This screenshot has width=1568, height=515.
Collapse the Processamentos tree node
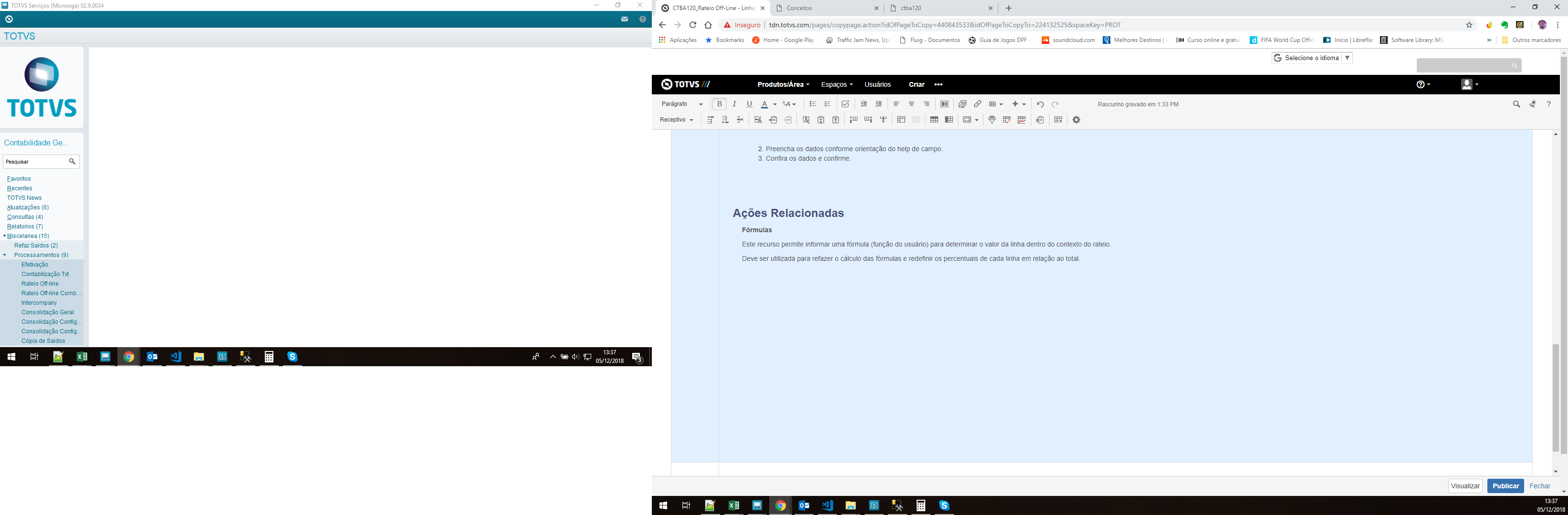click(5, 255)
